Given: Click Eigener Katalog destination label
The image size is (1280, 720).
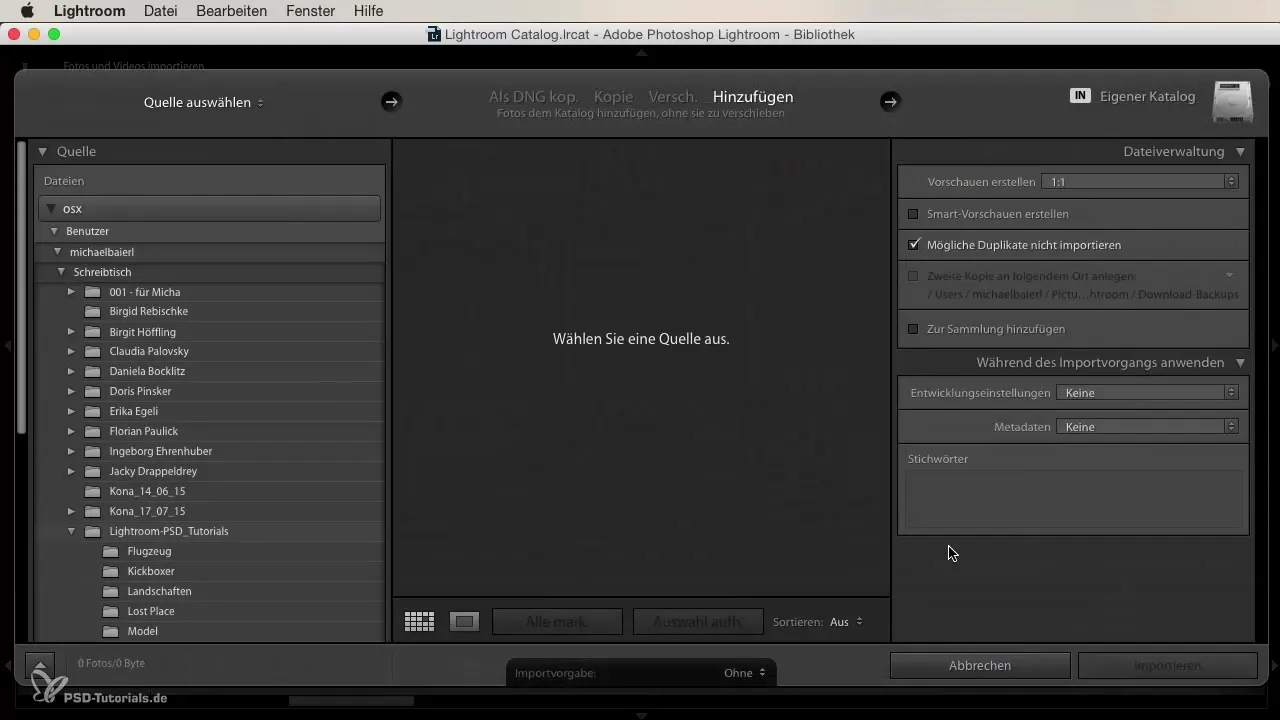Looking at the screenshot, I should tap(1147, 96).
